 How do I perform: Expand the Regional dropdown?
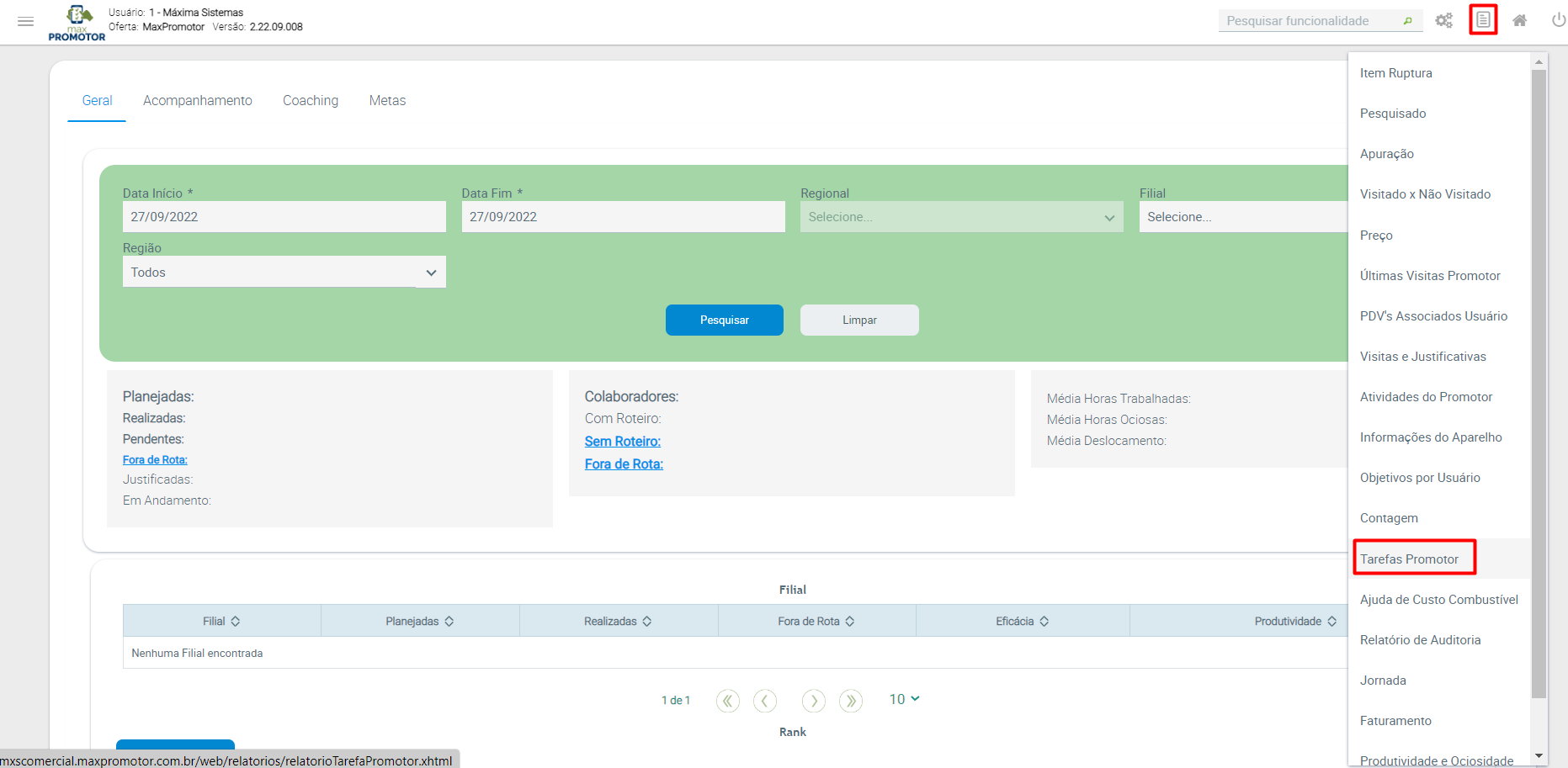coord(960,217)
